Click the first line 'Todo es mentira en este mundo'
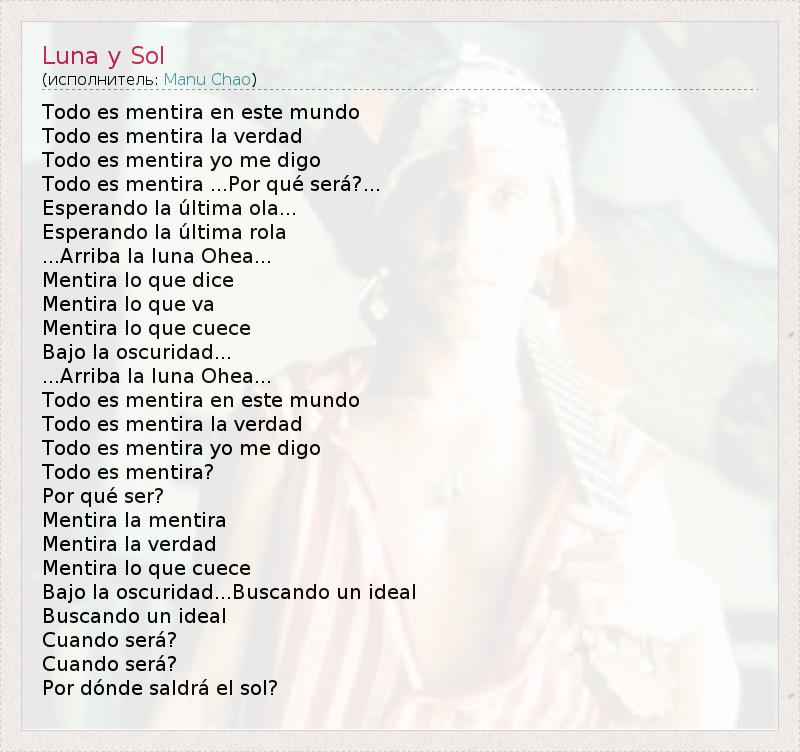The width and height of the screenshot is (800, 752). (201, 112)
